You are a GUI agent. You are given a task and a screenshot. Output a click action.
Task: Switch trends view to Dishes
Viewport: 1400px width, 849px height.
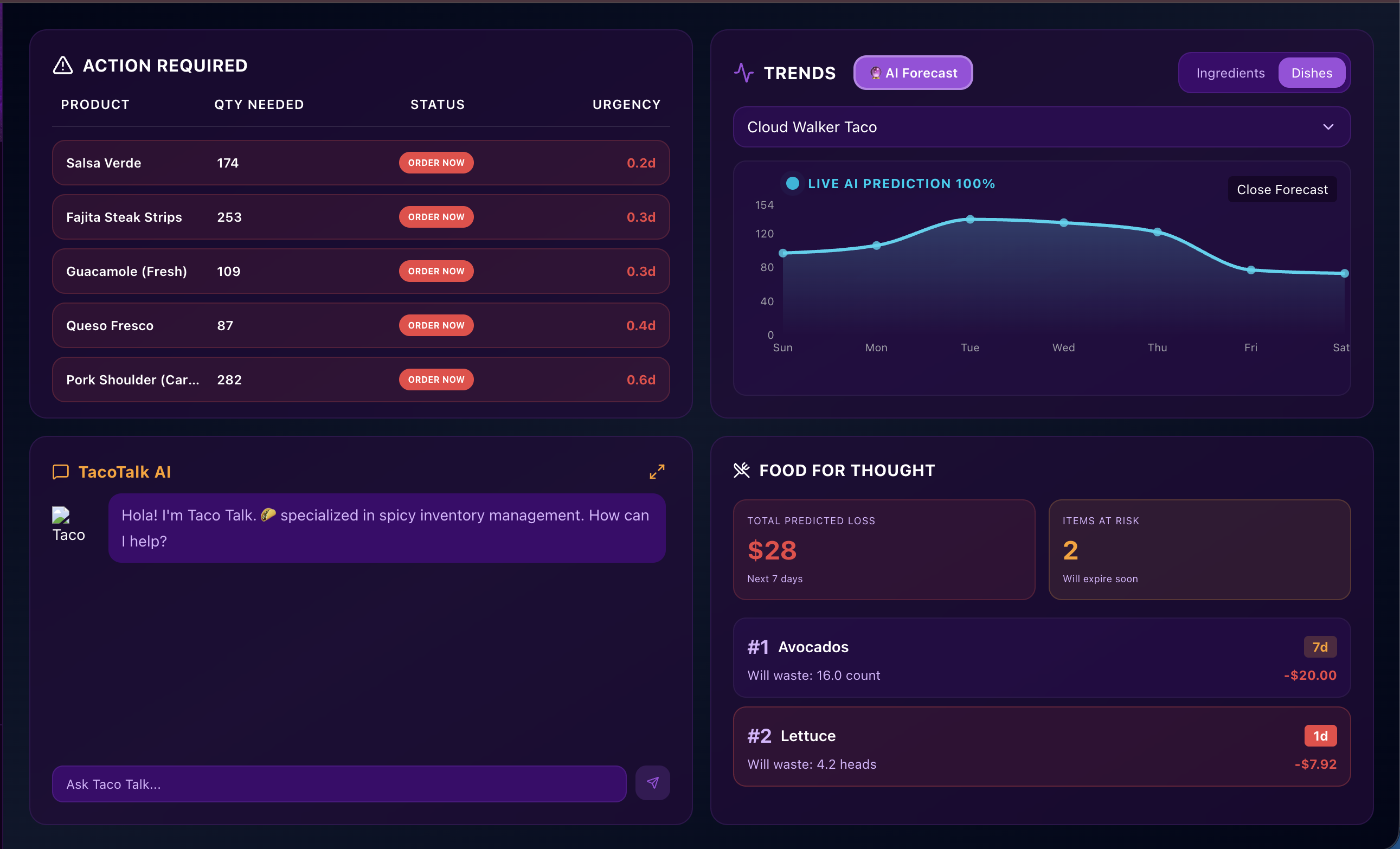[x=1312, y=73]
